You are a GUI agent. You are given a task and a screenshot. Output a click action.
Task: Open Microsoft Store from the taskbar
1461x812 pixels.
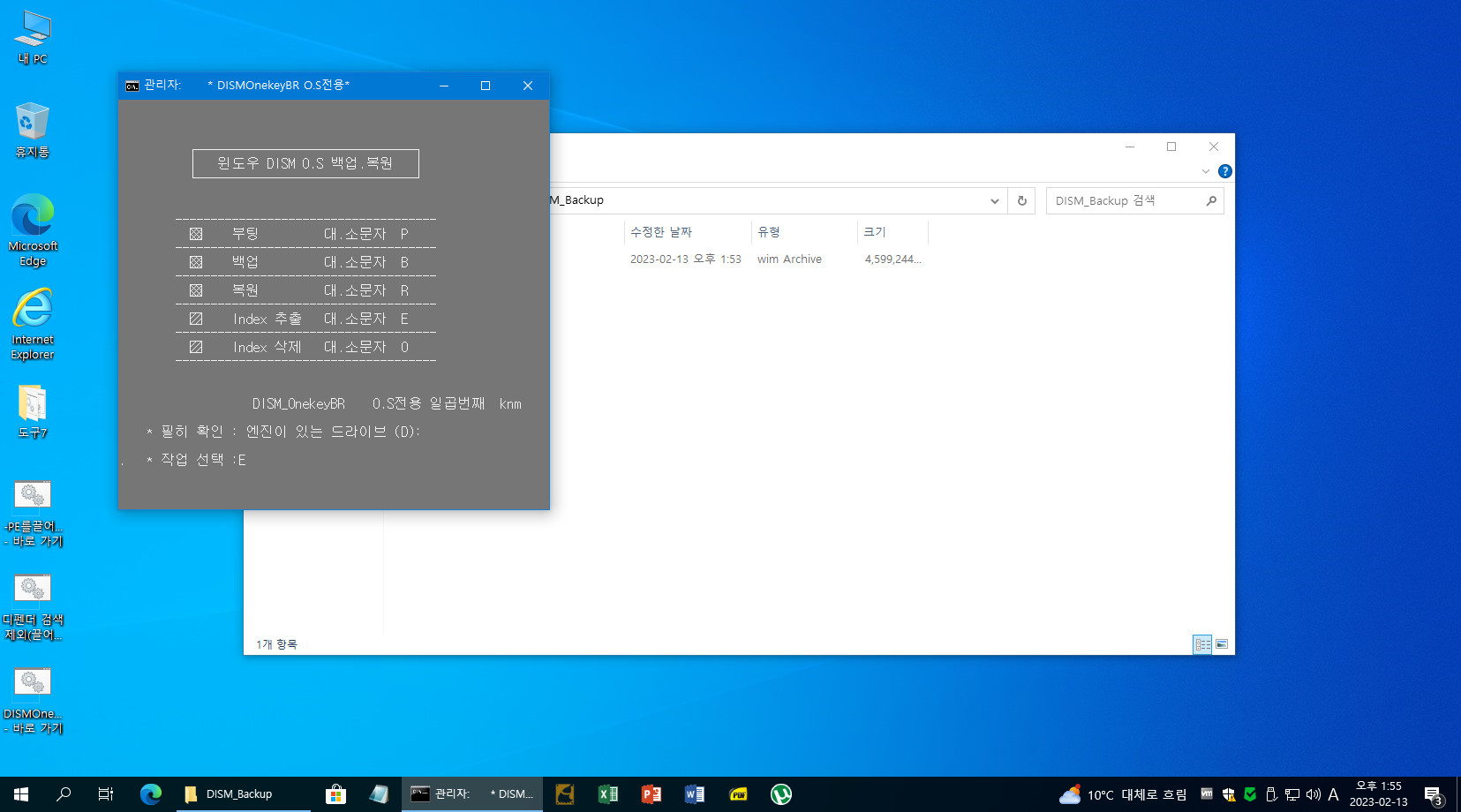click(335, 794)
